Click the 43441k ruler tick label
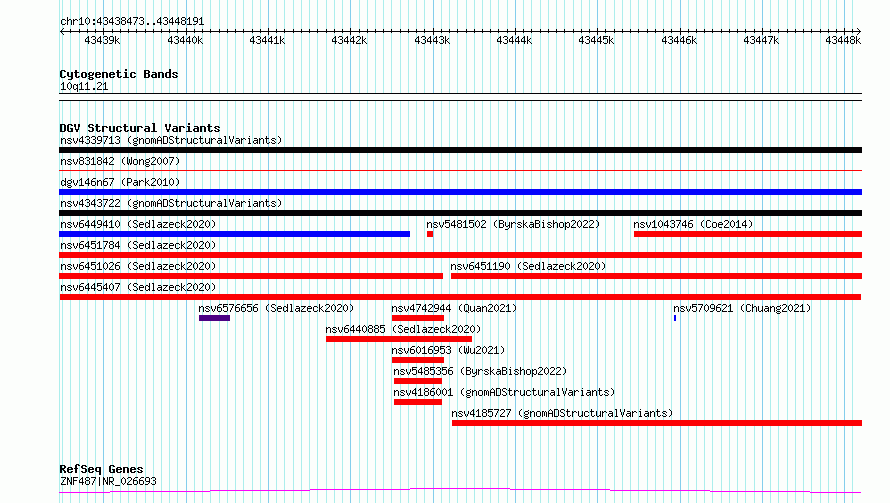This screenshot has width=890, height=503. (x=267, y=41)
